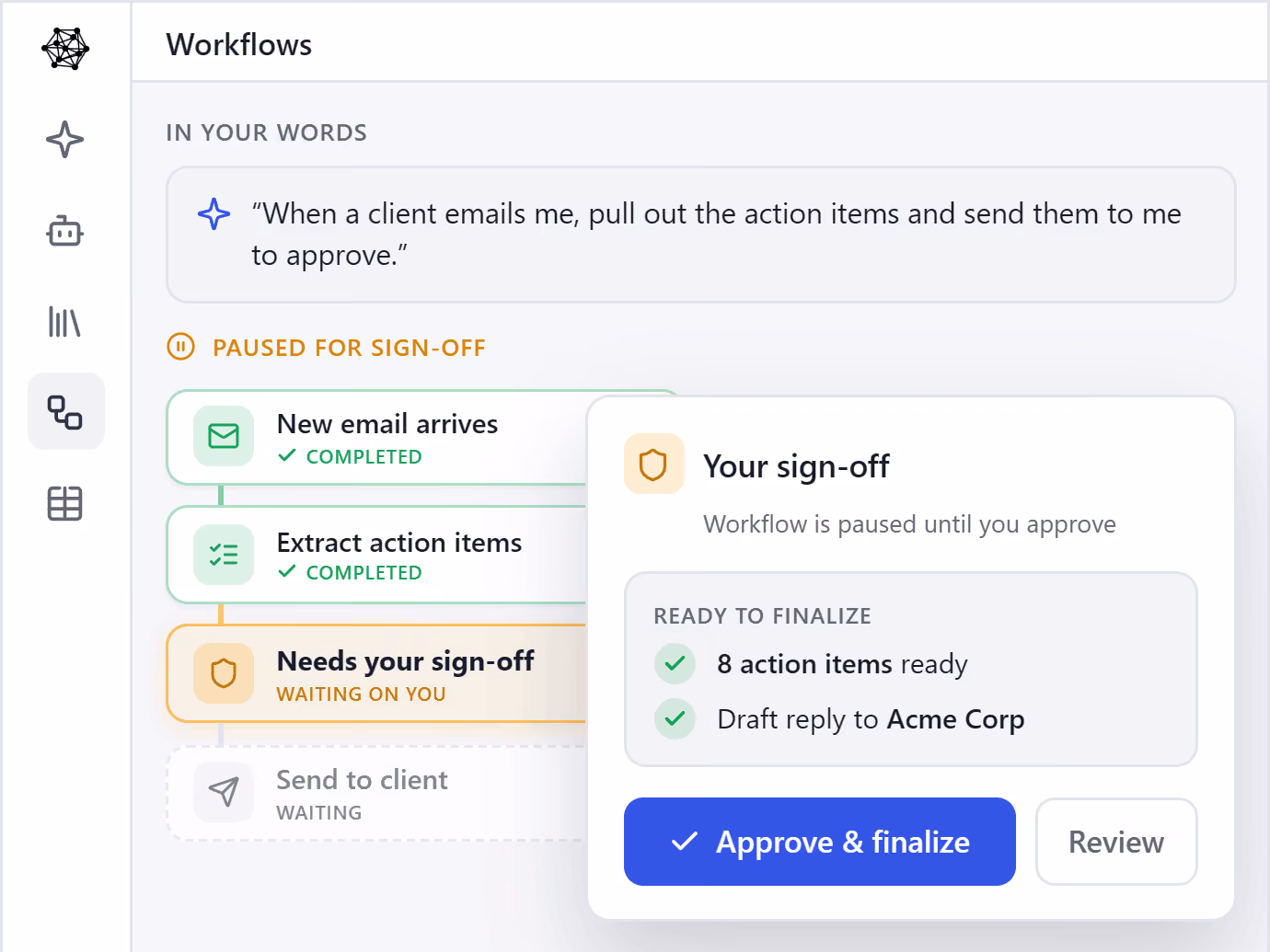Image resolution: width=1270 pixels, height=952 pixels.
Task: Click the shield icon on Needs your sign-off
Action: (x=224, y=673)
